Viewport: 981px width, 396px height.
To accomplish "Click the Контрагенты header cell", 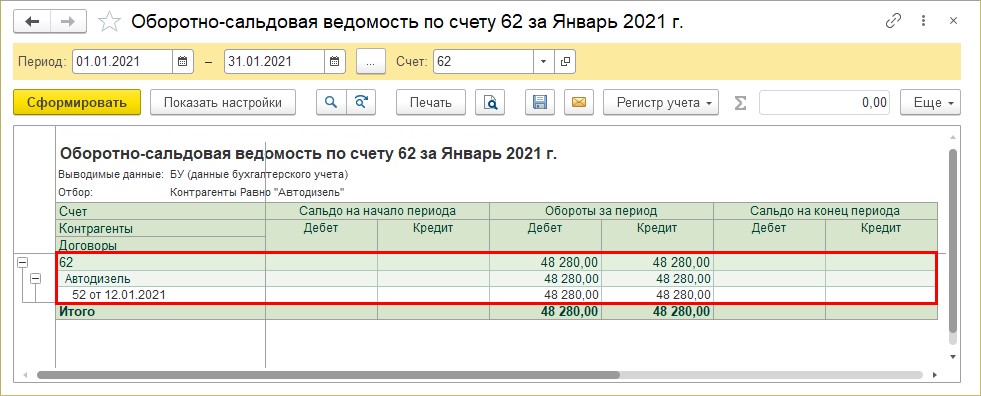I will pos(161,228).
